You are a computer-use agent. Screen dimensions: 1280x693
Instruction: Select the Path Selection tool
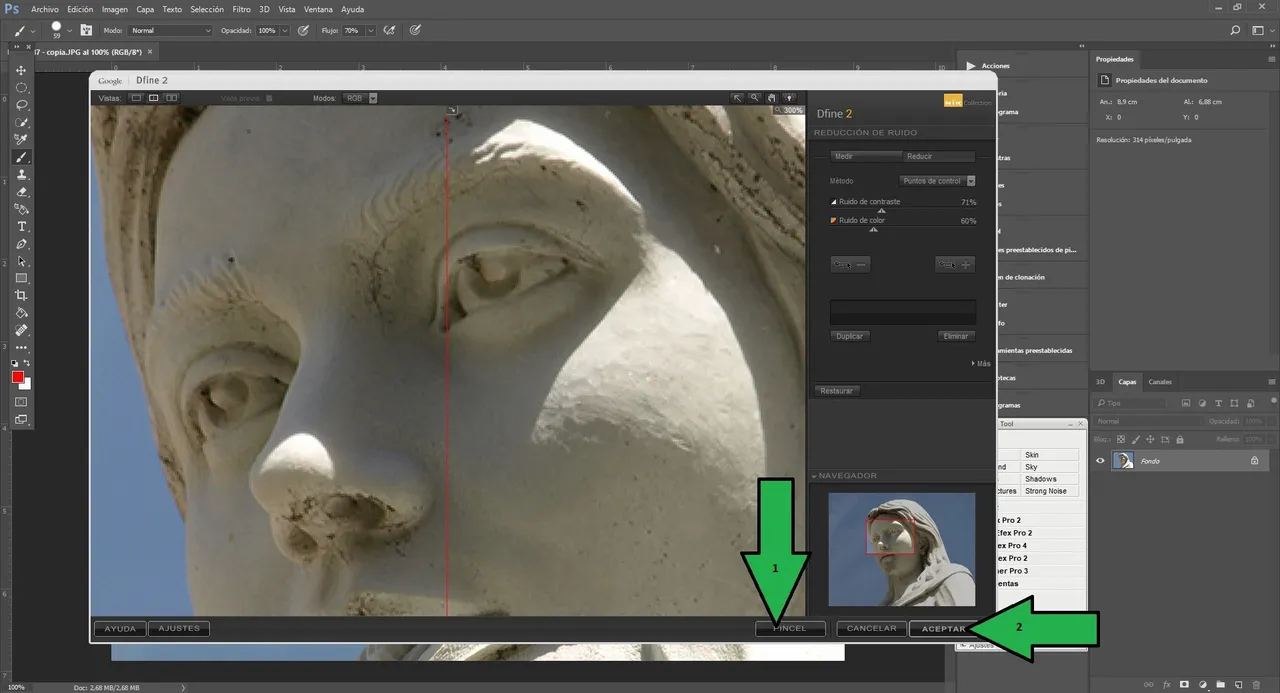(21, 261)
